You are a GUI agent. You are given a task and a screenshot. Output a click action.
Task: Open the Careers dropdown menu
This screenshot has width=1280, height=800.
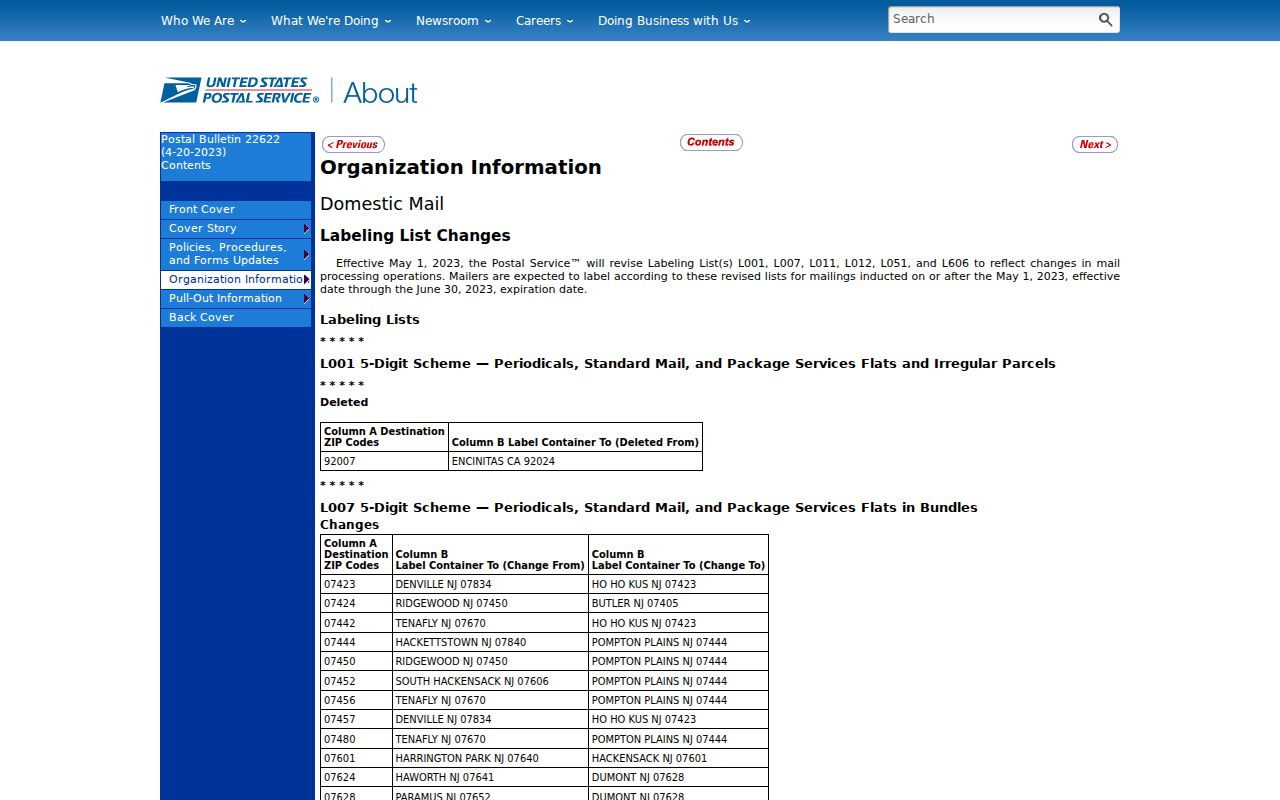tap(544, 20)
